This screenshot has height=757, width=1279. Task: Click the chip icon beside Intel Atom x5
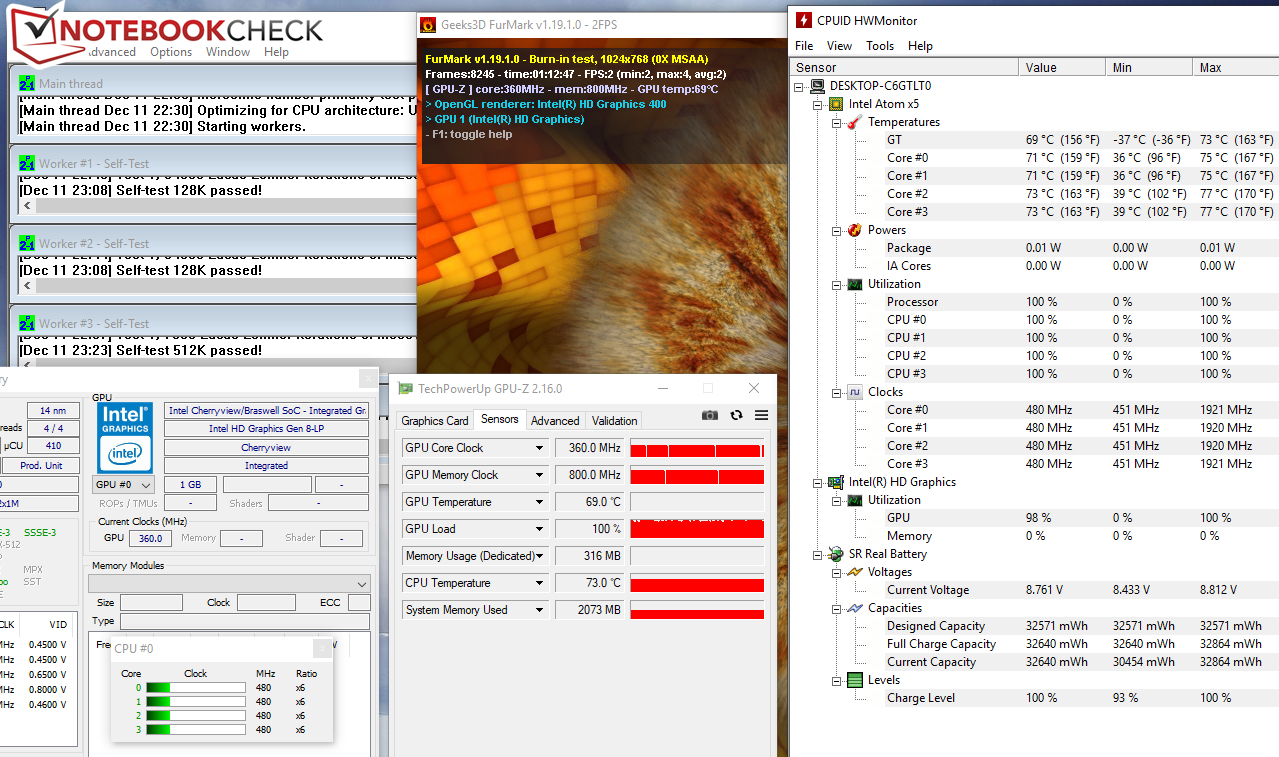(835, 104)
